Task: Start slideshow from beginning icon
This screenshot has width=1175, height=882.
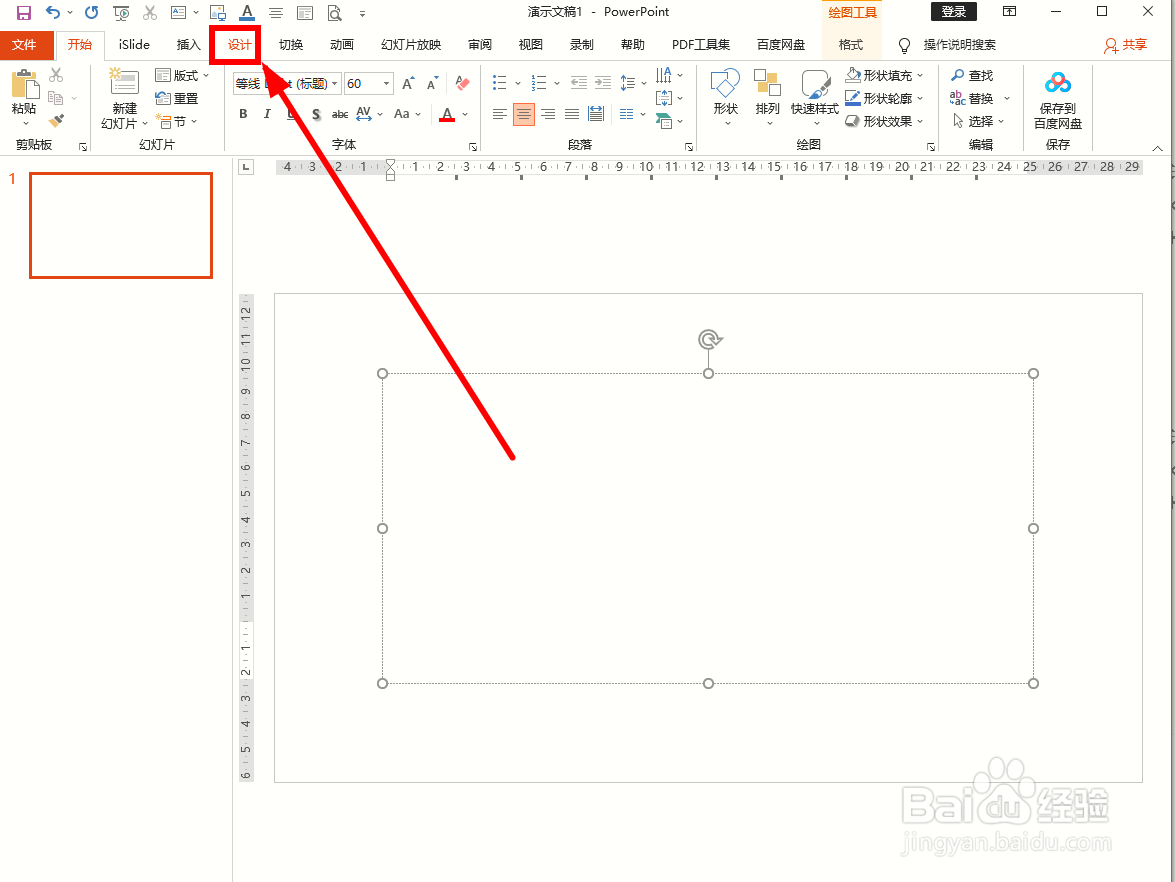Action: (x=121, y=13)
